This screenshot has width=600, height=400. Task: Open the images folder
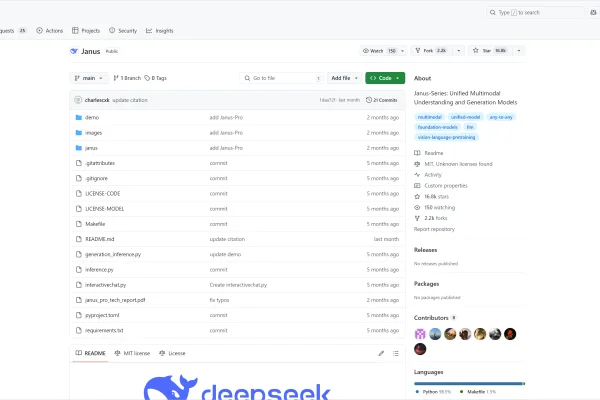(x=93, y=133)
